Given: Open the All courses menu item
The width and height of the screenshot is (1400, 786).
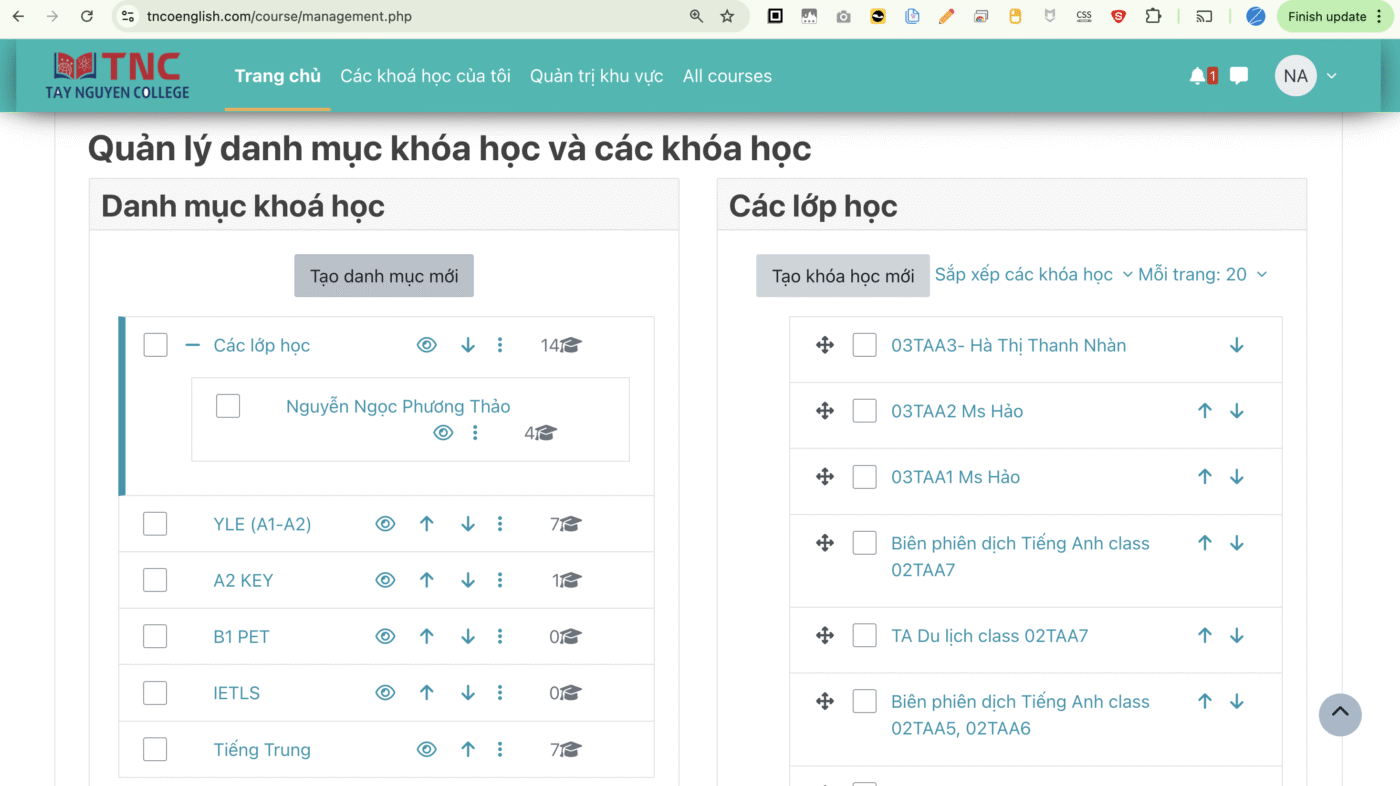Looking at the screenshot, I should pos(727,76).
